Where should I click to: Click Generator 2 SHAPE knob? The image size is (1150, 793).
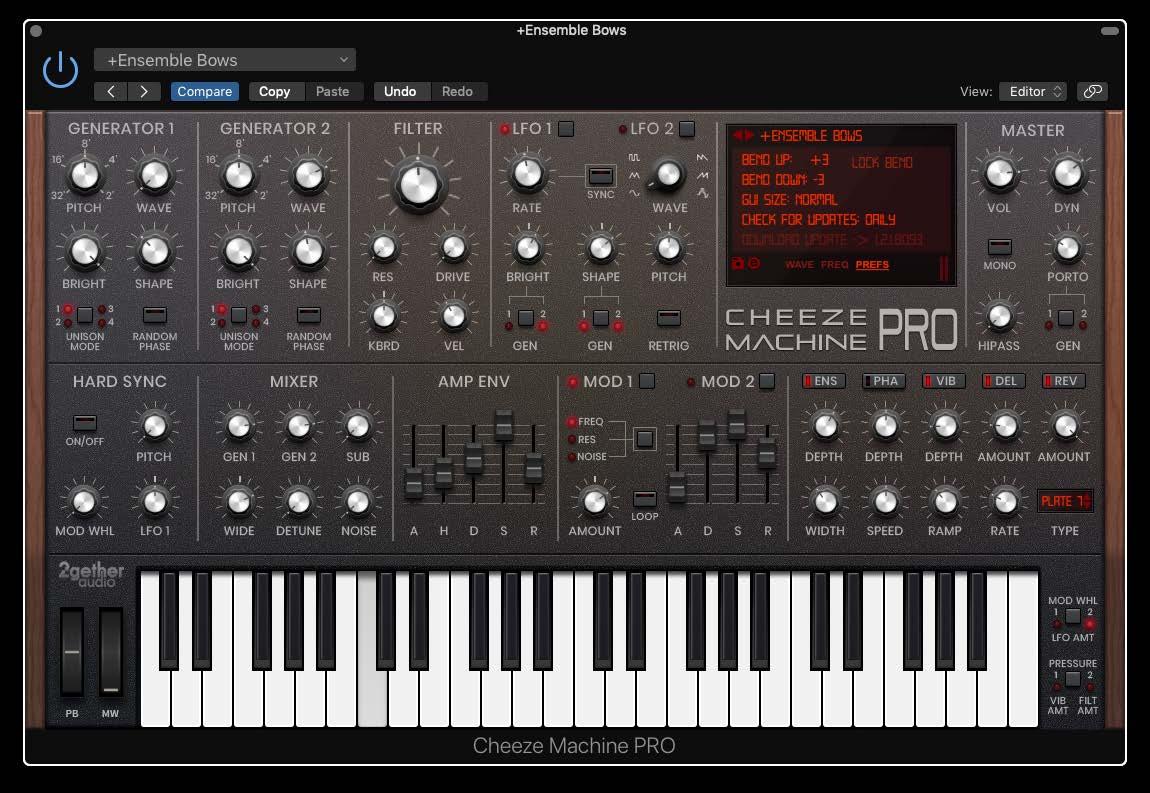[x=308, y=252]
